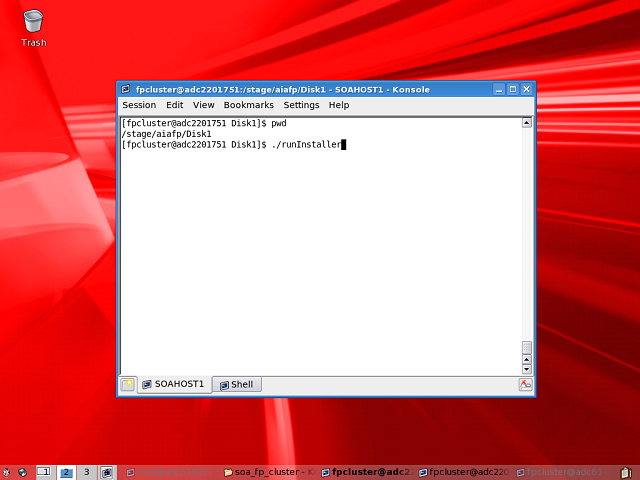
Task: Open the clipboard icon in the system tray
Action: [626, 473]
